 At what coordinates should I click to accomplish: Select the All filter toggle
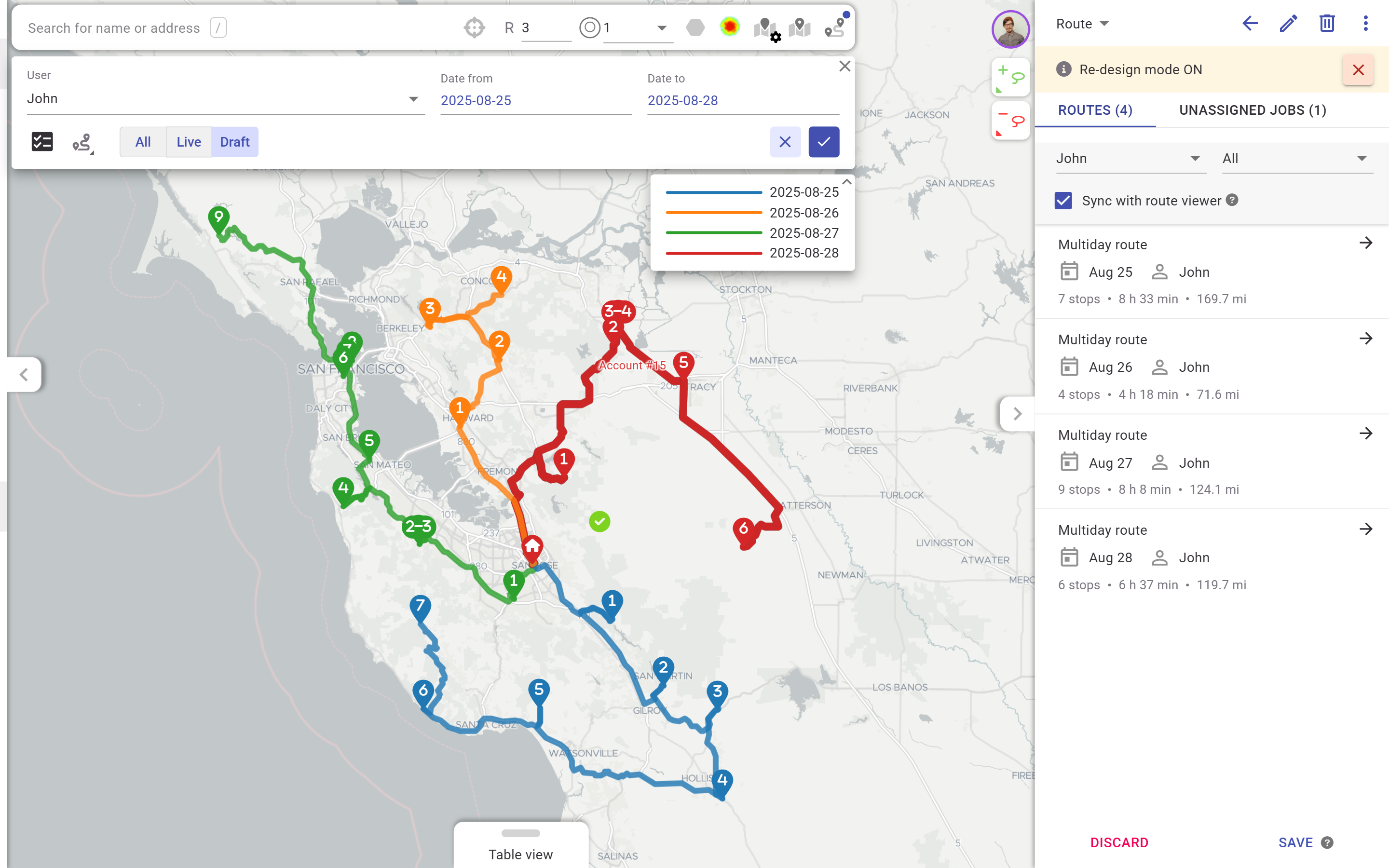(x=142, y=141)
